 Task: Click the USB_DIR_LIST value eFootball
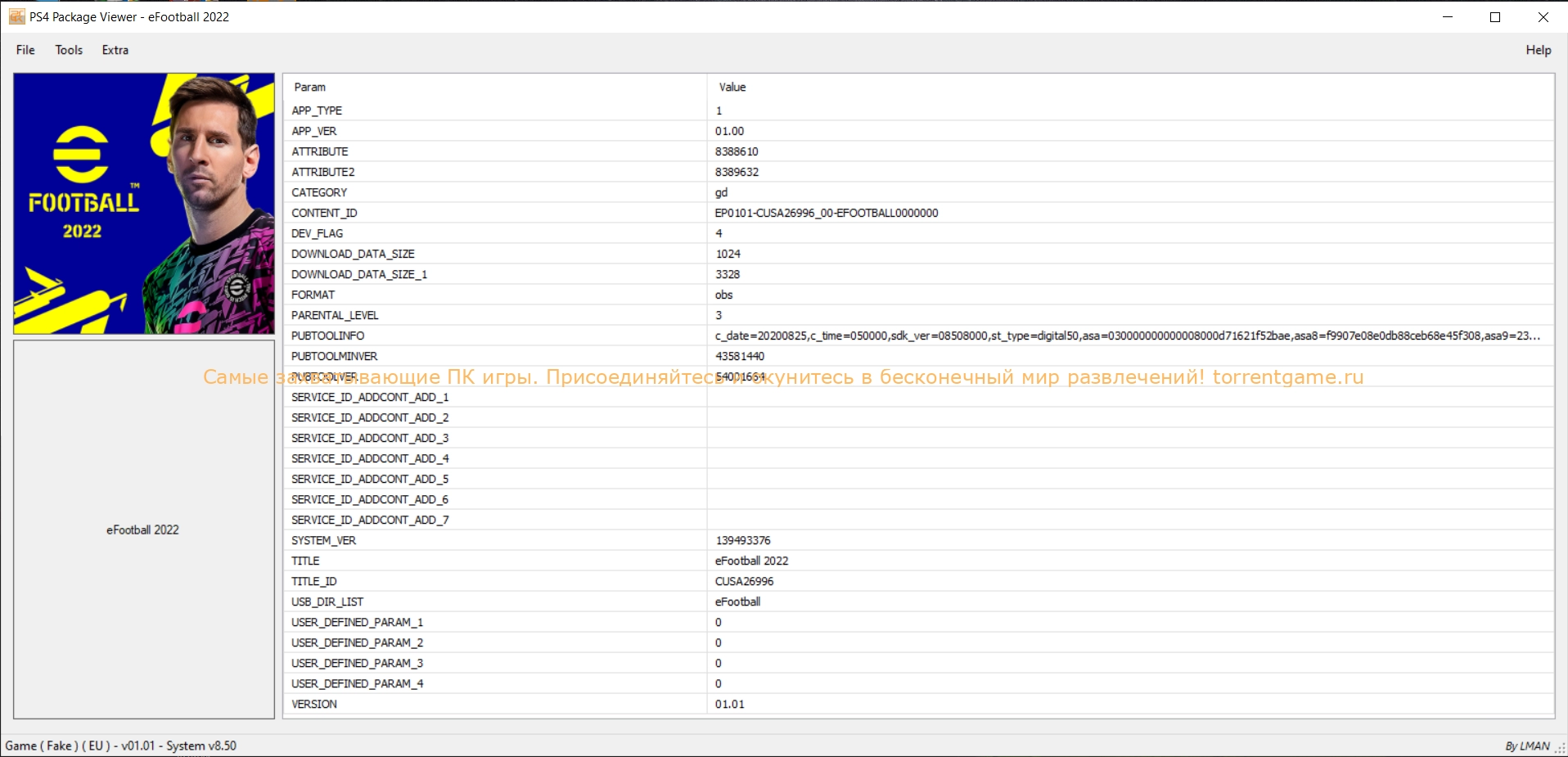(x=737, y=602)
